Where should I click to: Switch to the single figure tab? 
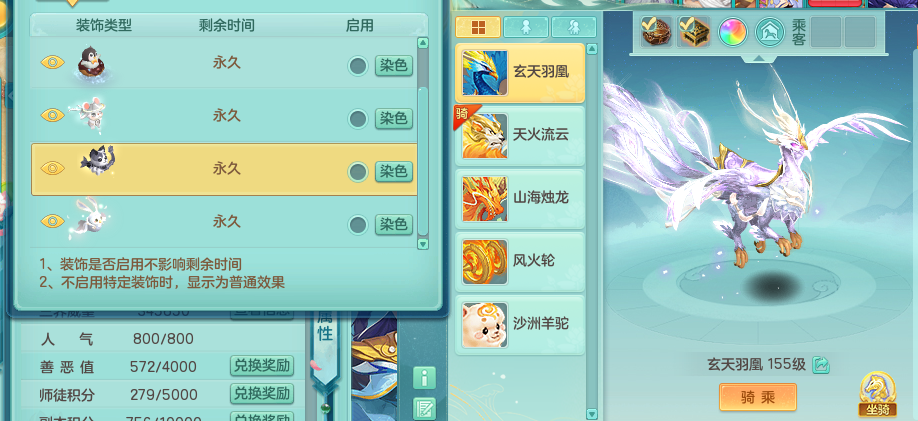point(526,28)
